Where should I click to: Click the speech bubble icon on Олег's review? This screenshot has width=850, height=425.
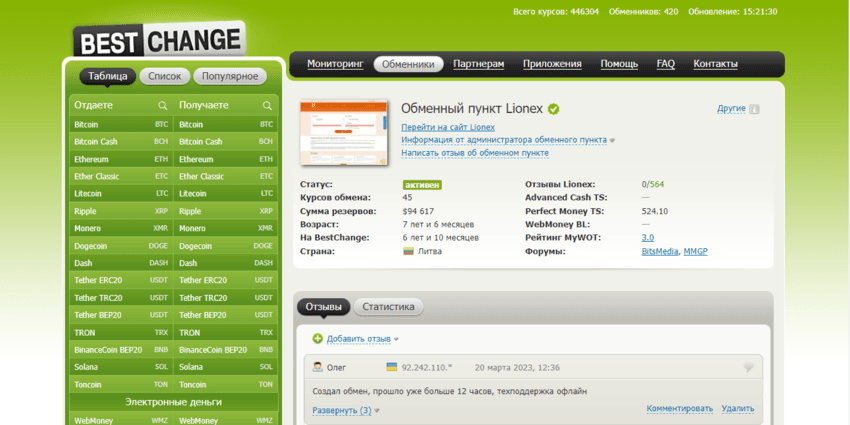[748, 368]
